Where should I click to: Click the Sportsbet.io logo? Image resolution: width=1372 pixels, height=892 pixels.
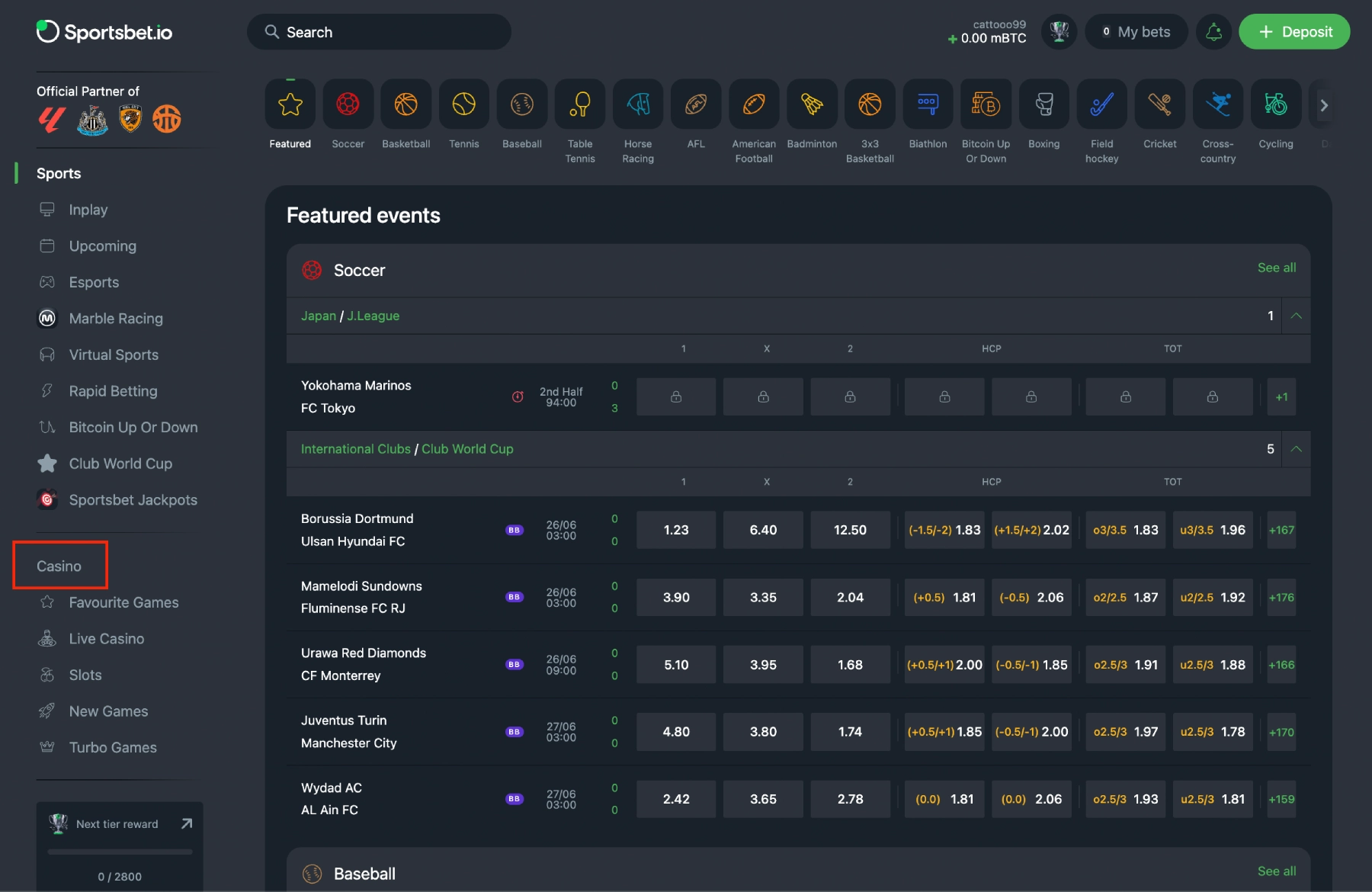[x=104, y=32]
